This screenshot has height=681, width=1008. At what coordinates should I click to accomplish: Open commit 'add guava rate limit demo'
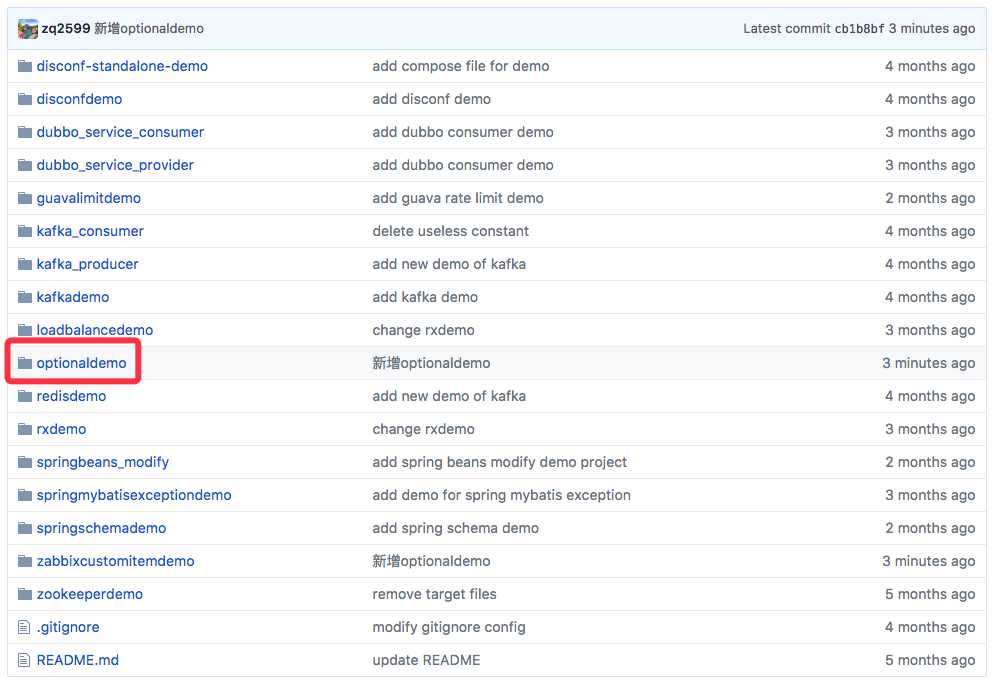[458, 198]
